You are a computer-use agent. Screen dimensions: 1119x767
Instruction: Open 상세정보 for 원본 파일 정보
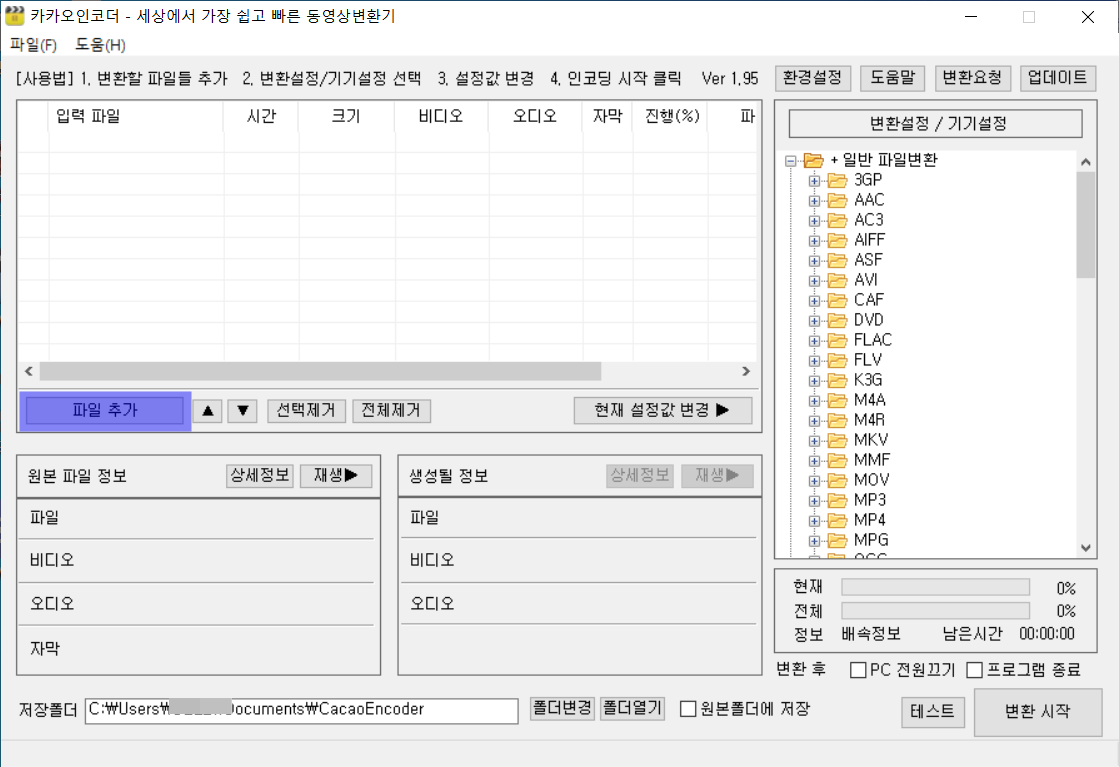tap(260, 475)
